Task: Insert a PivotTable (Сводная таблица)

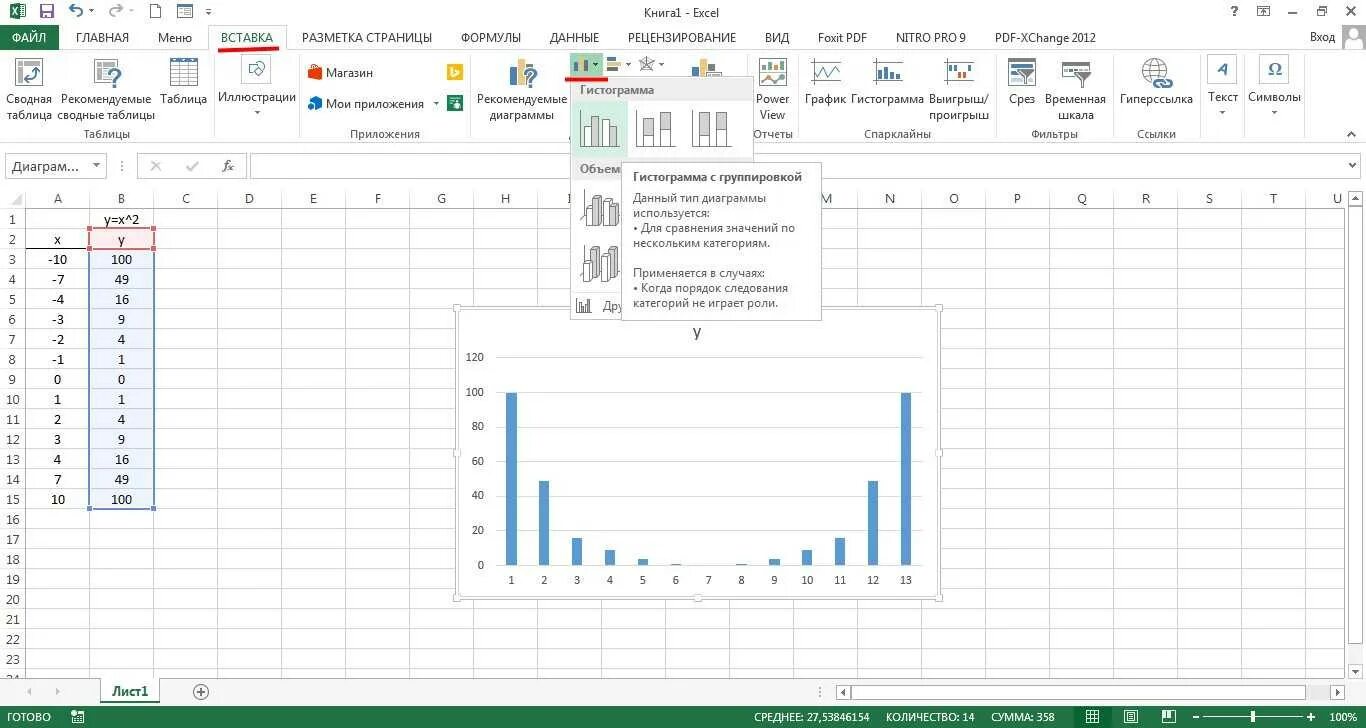Action: pos(29,89)
